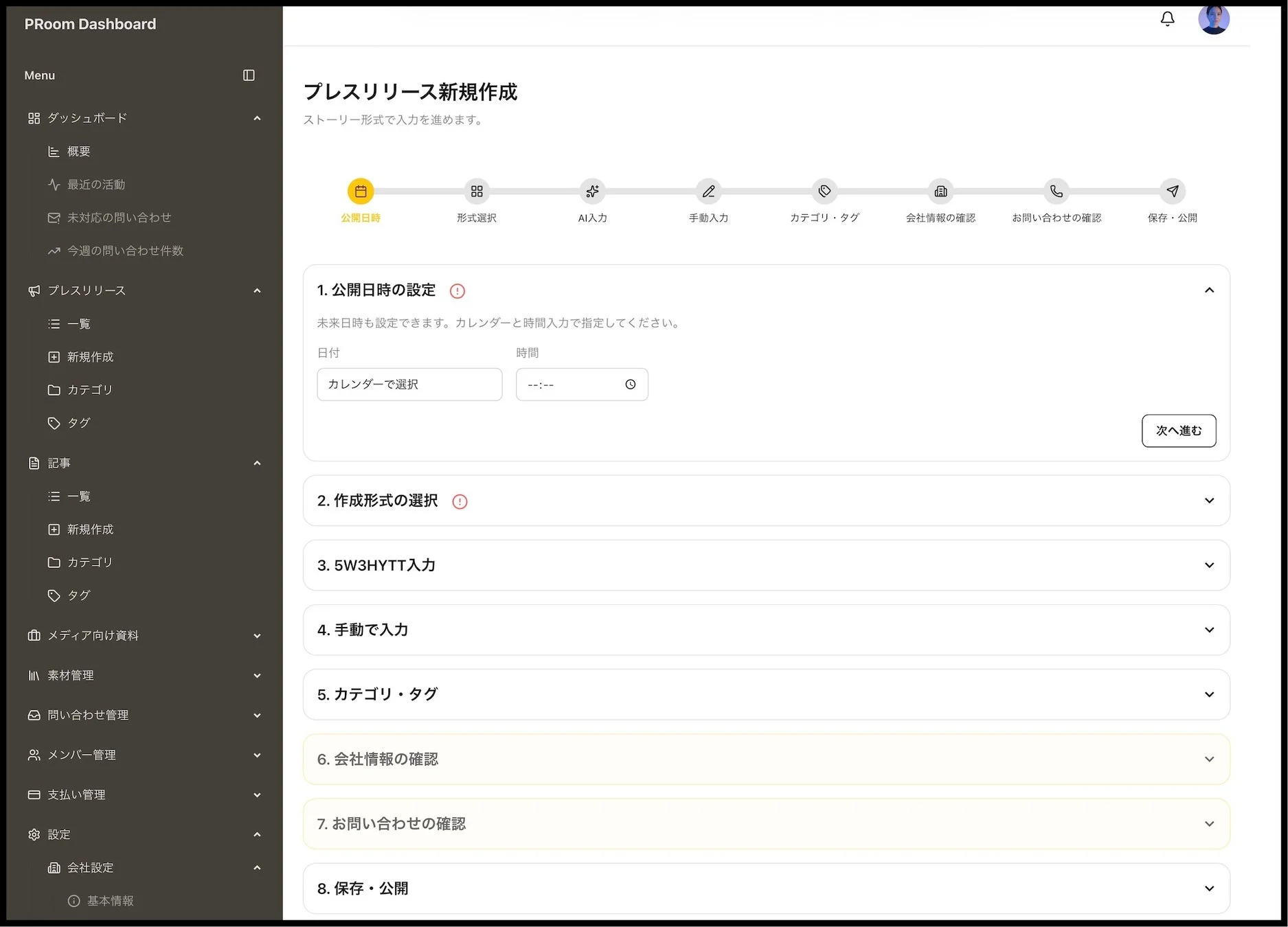Expand the 3. 5W3HYTT入力 panel
Viewport: 1288px width, 927px height.
coord(1209,565)
